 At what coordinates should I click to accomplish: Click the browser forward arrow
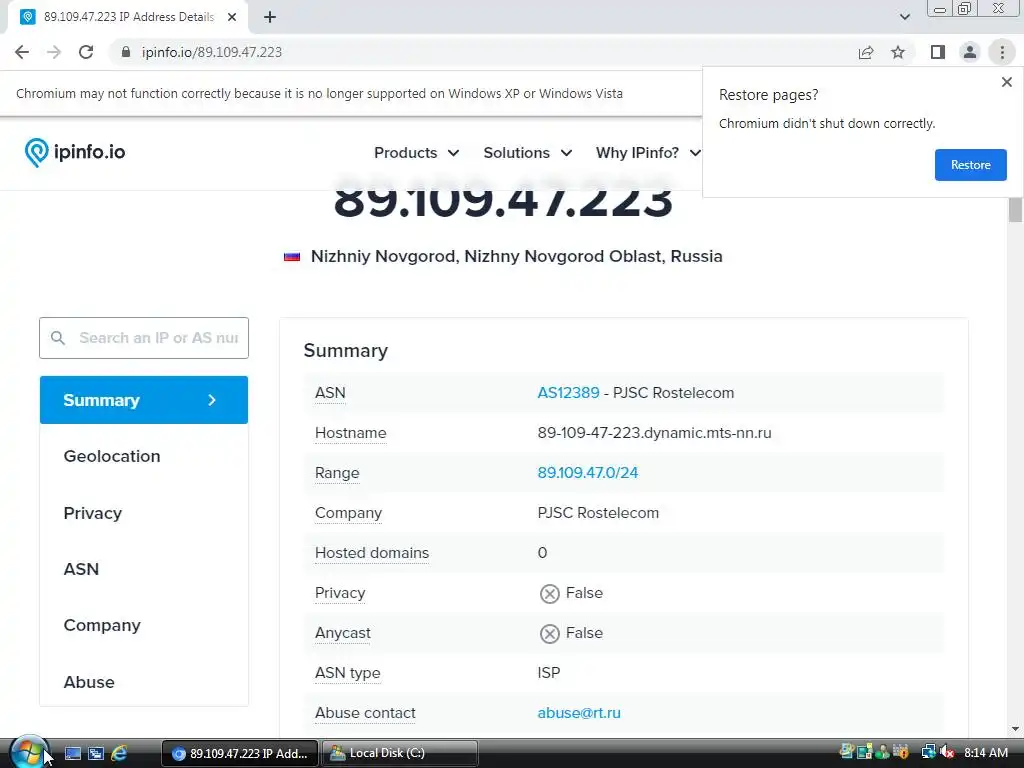pos(54,52)
